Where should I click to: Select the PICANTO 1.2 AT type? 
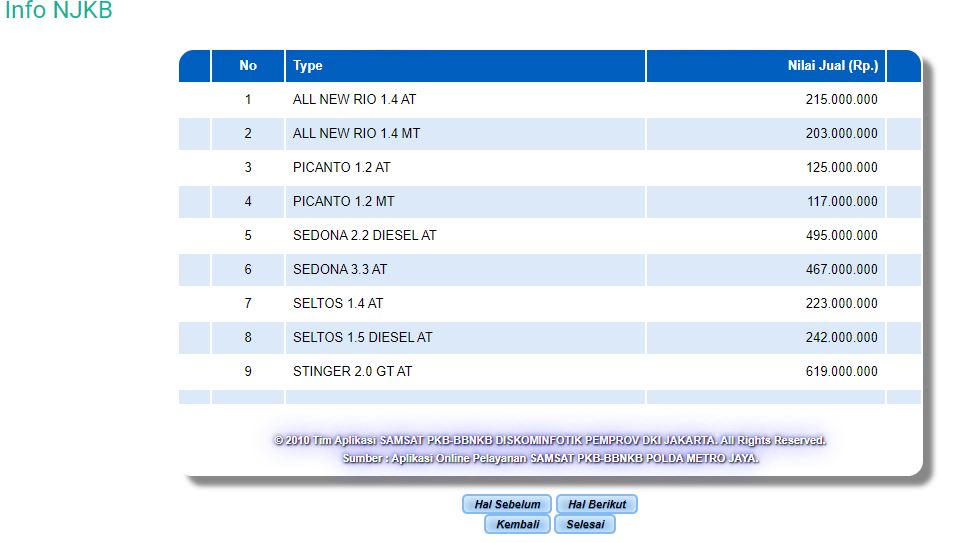pos(341,167)
